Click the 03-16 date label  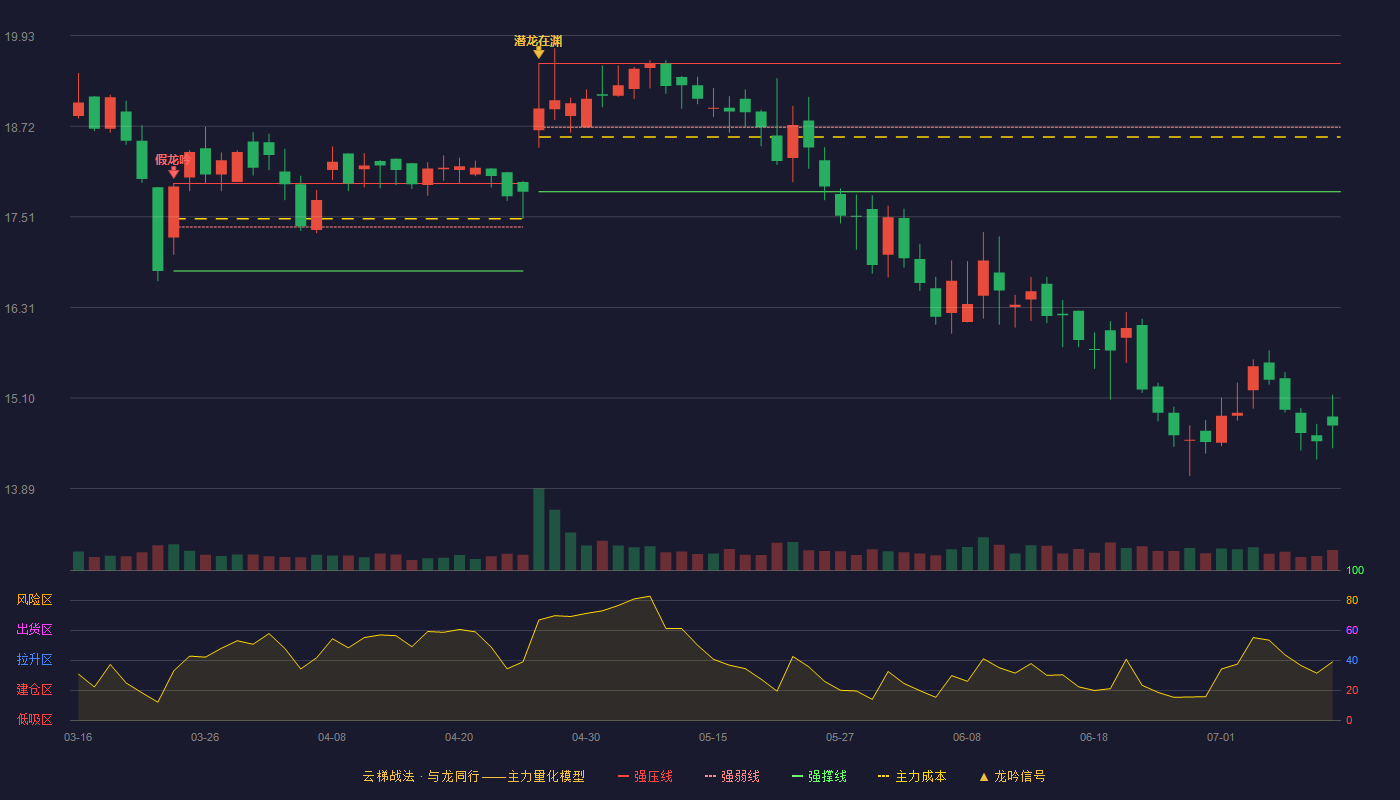pyautogui.click(x=78, y=737)
